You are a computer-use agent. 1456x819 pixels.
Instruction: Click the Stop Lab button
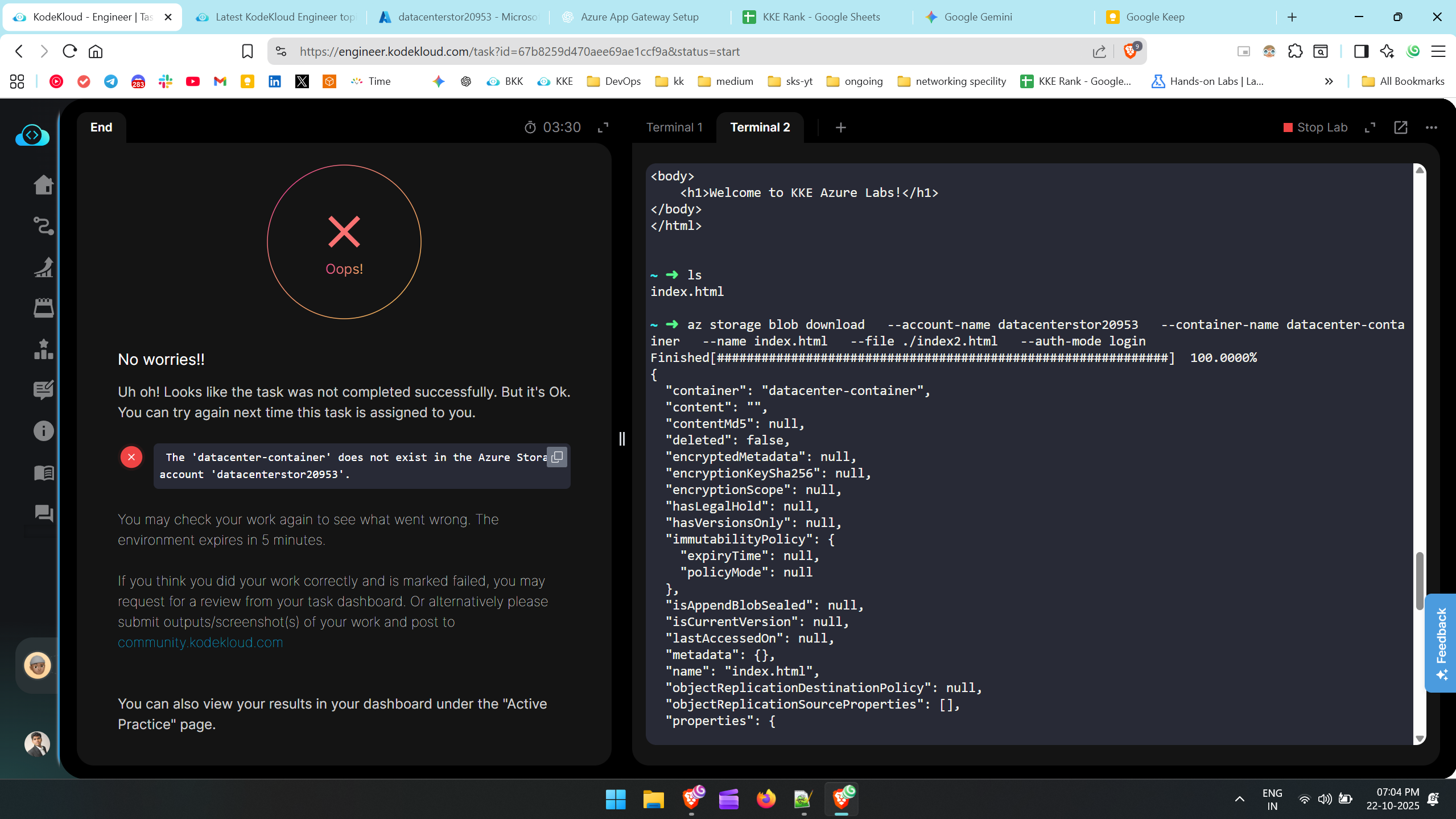pos(1315,127)
